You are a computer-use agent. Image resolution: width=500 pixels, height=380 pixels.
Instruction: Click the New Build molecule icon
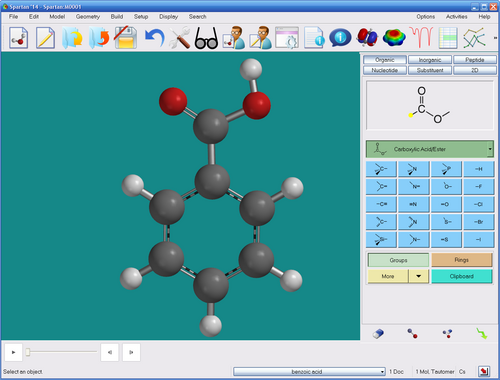pyautogui.click(x=19, y=38)
